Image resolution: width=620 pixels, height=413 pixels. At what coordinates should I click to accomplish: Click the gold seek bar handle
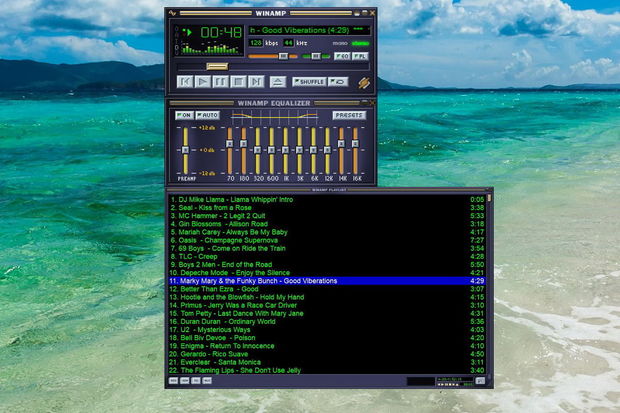pos(217,66)
